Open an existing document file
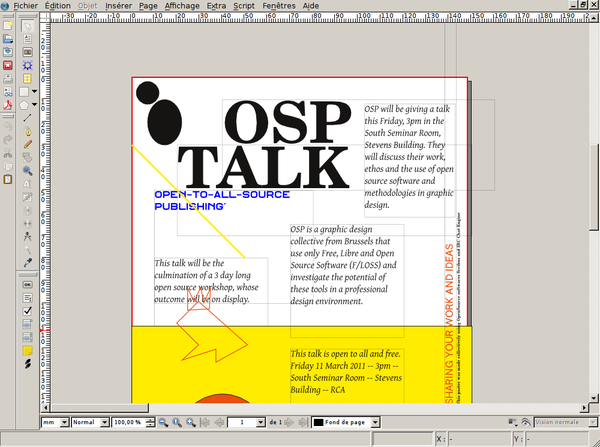This screenshot has width=600, height=447. (x=8, y=39)
